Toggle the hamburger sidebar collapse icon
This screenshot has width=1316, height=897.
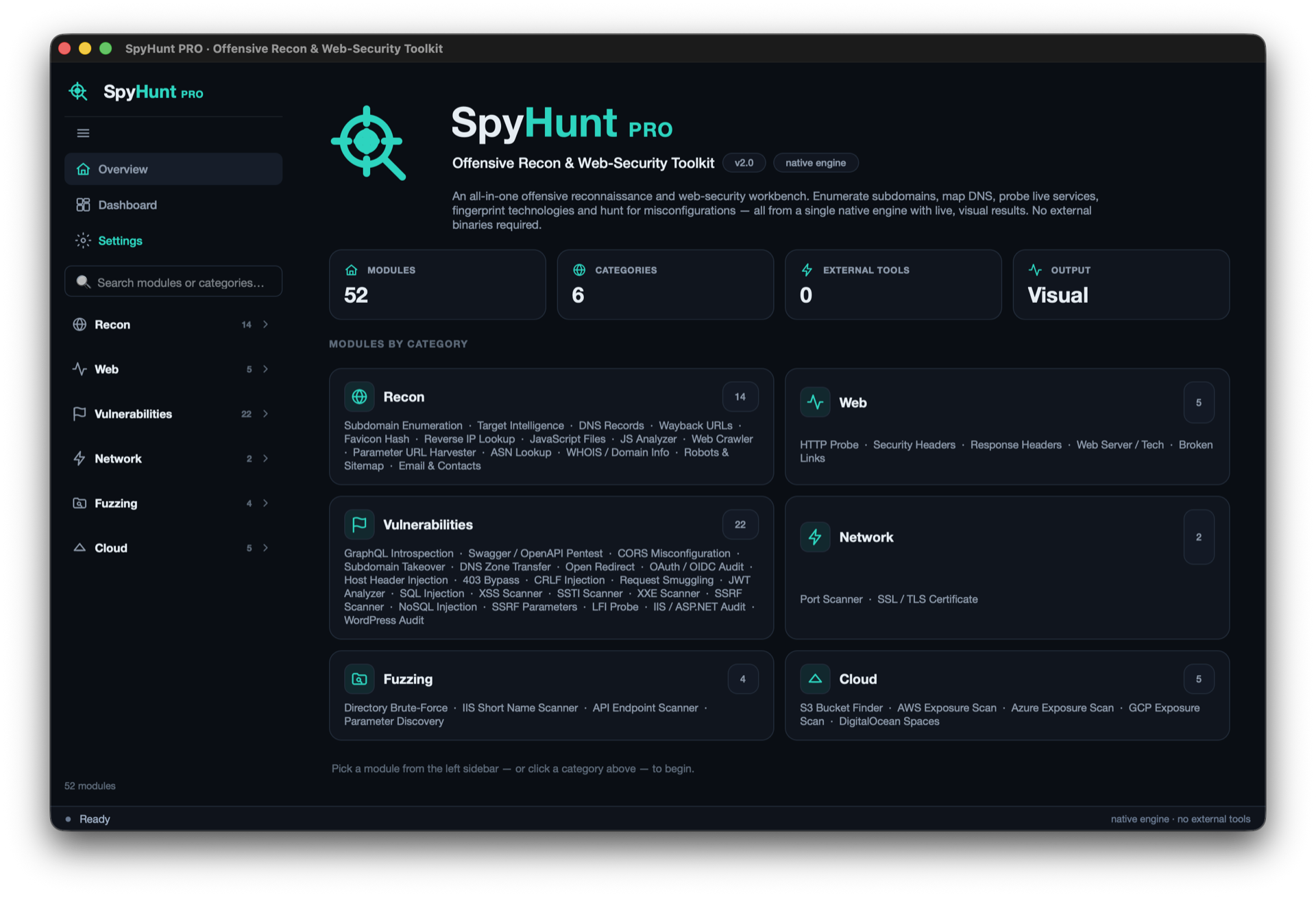pos(83,133)
